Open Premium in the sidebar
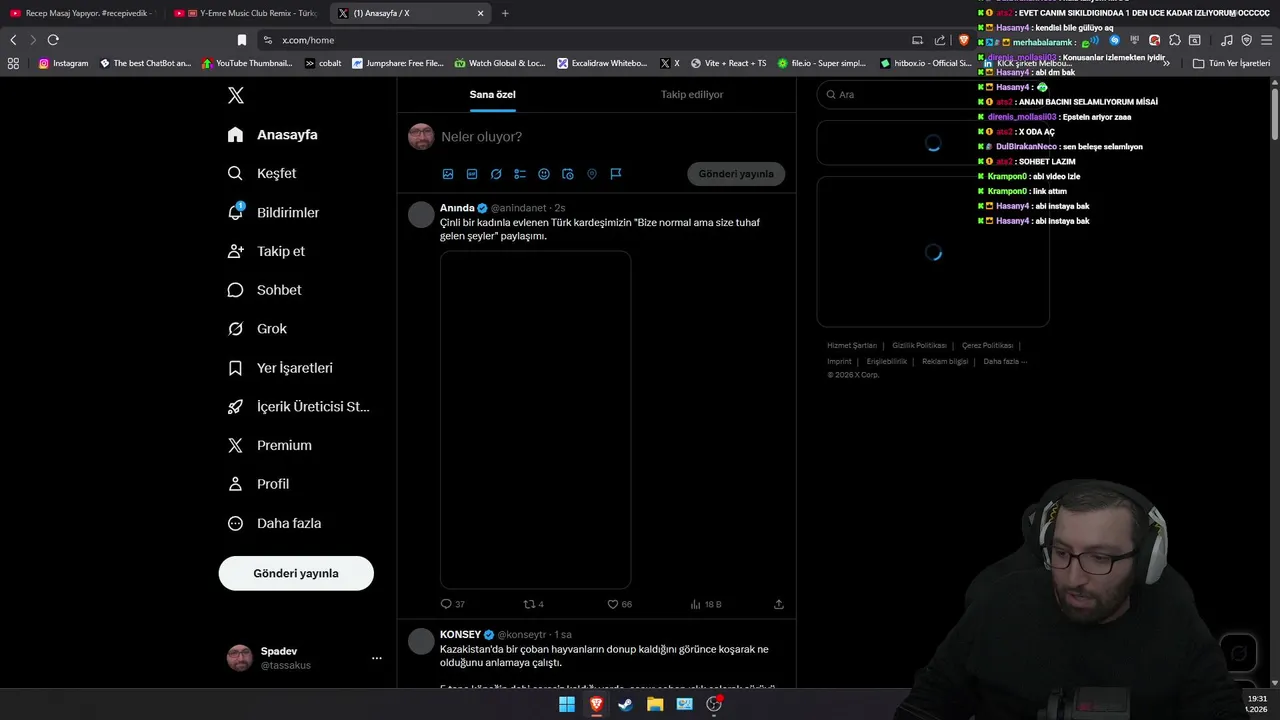1280x720 pixels. 270,445
